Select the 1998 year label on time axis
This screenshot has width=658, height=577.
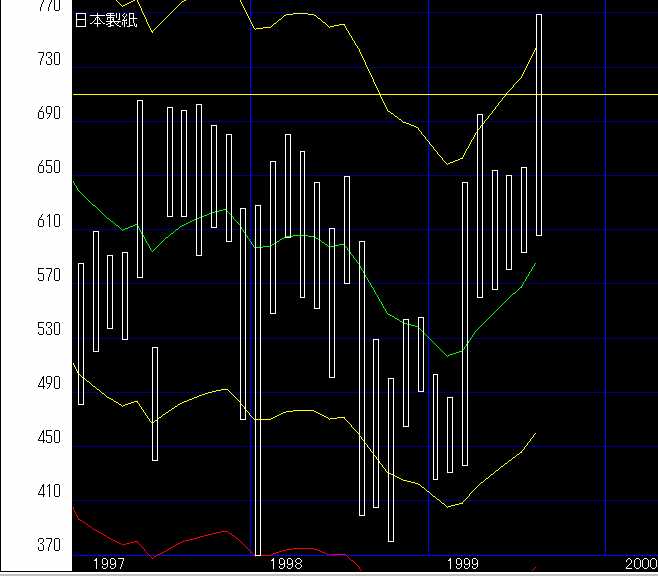[x=285, y=565]
